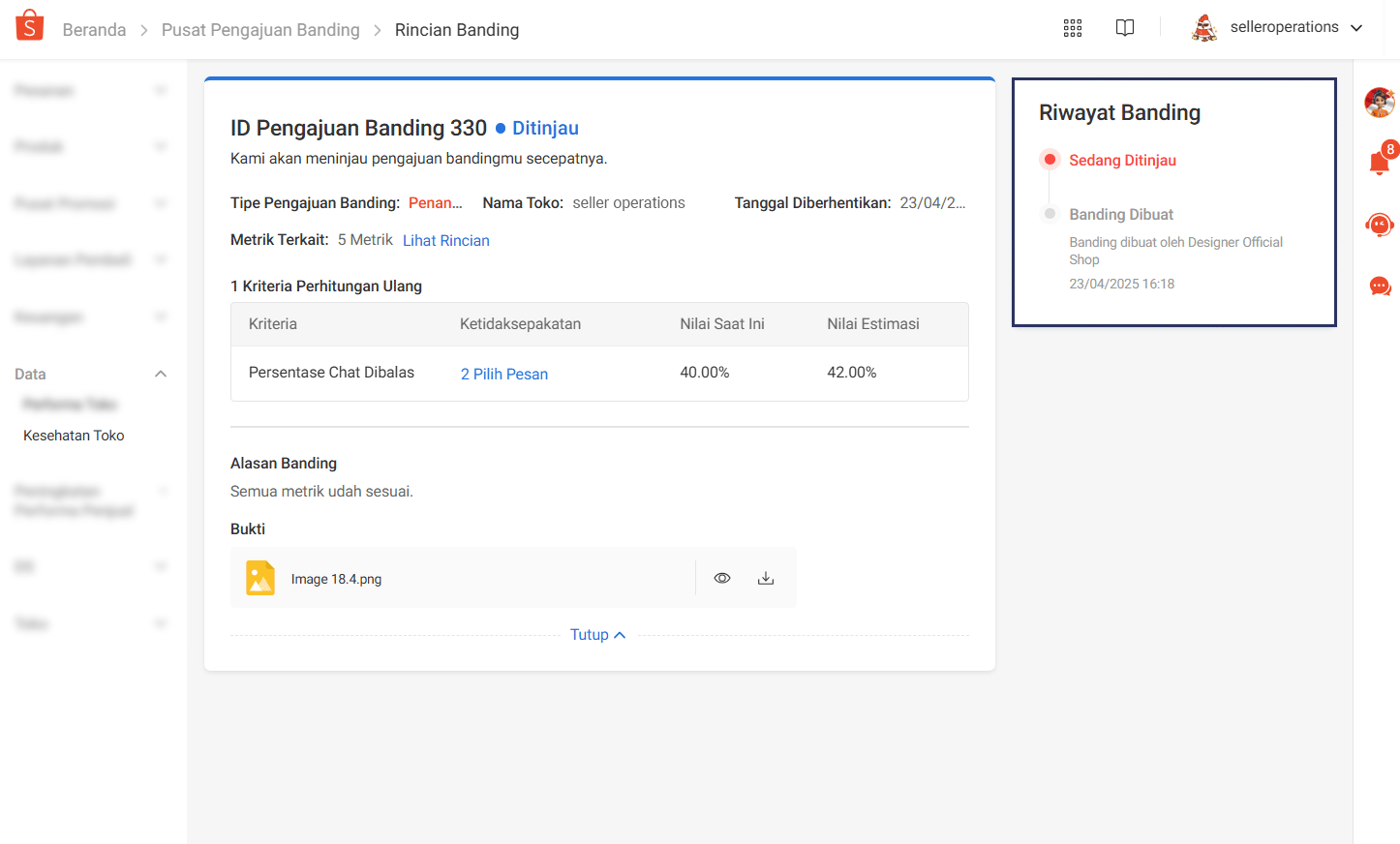
Task: Preview Image 18.4.png with the eye icon
Action: tap(722, 578)
